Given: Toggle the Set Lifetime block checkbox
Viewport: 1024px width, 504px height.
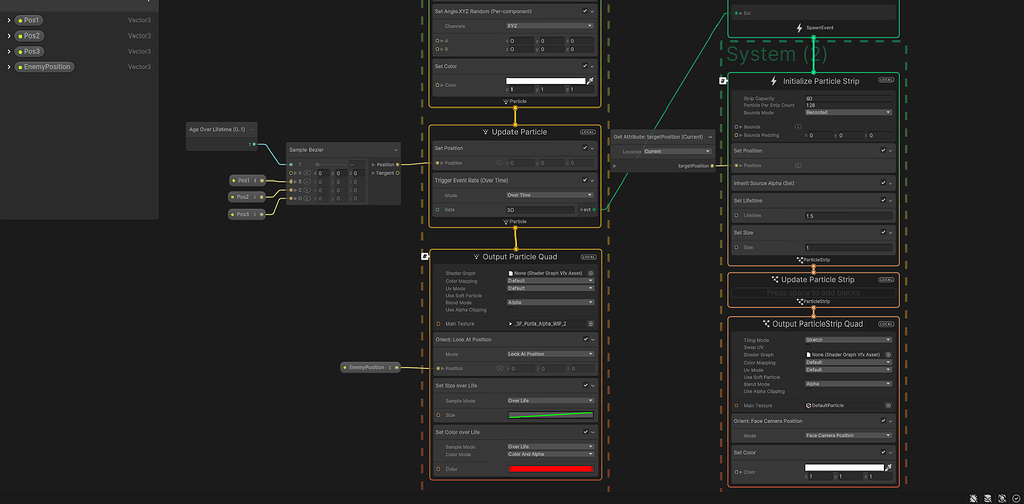Looking at the screenshot, I should click(883, 200).
